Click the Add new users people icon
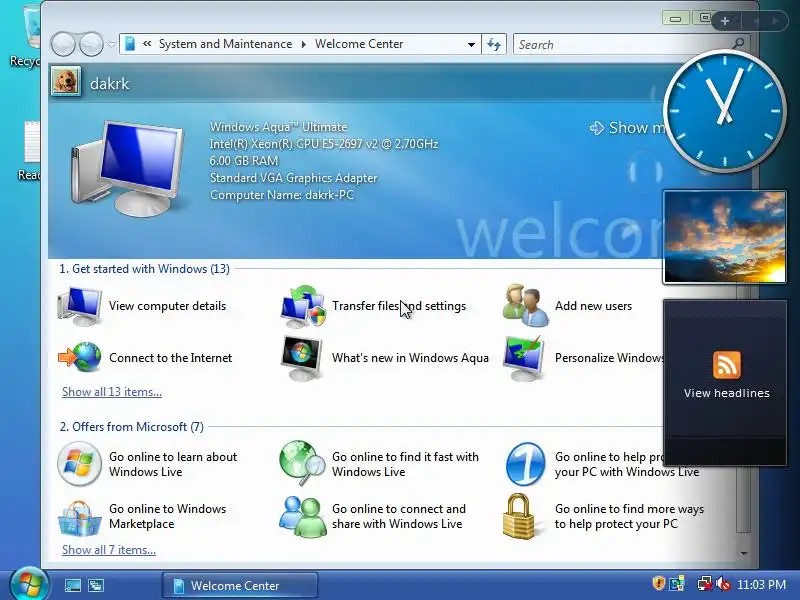The image size is (800, 600). coord(526,305)
